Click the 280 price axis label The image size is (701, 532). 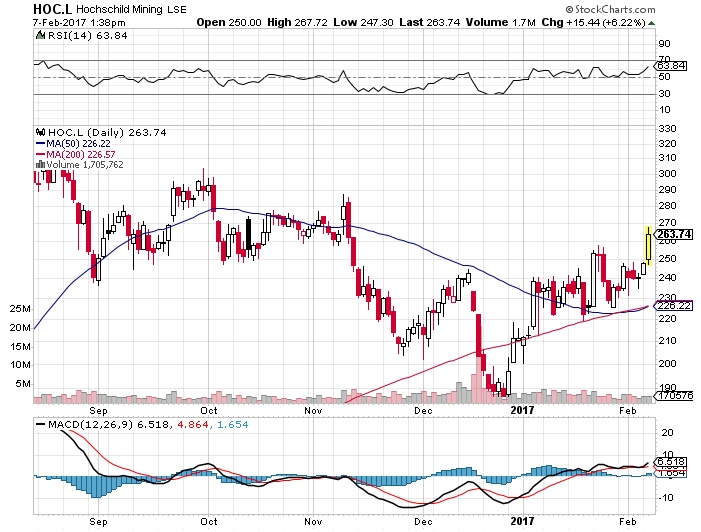[667, 206]
